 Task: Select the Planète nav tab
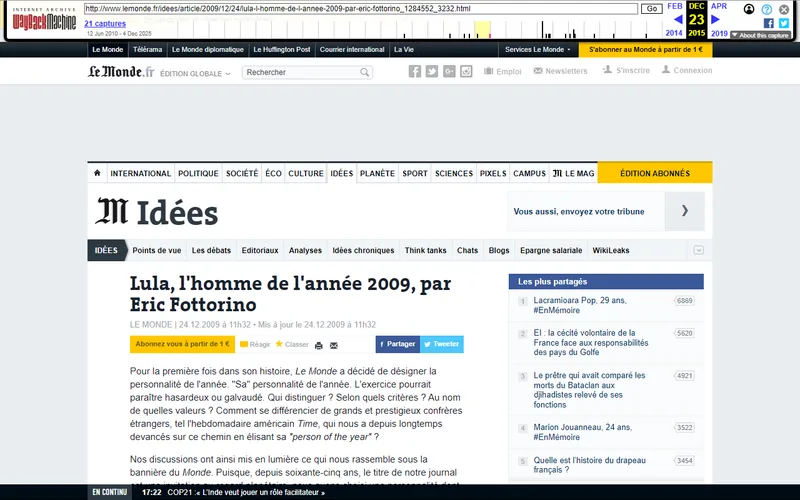pyautogui.click(x=377, y=173)
